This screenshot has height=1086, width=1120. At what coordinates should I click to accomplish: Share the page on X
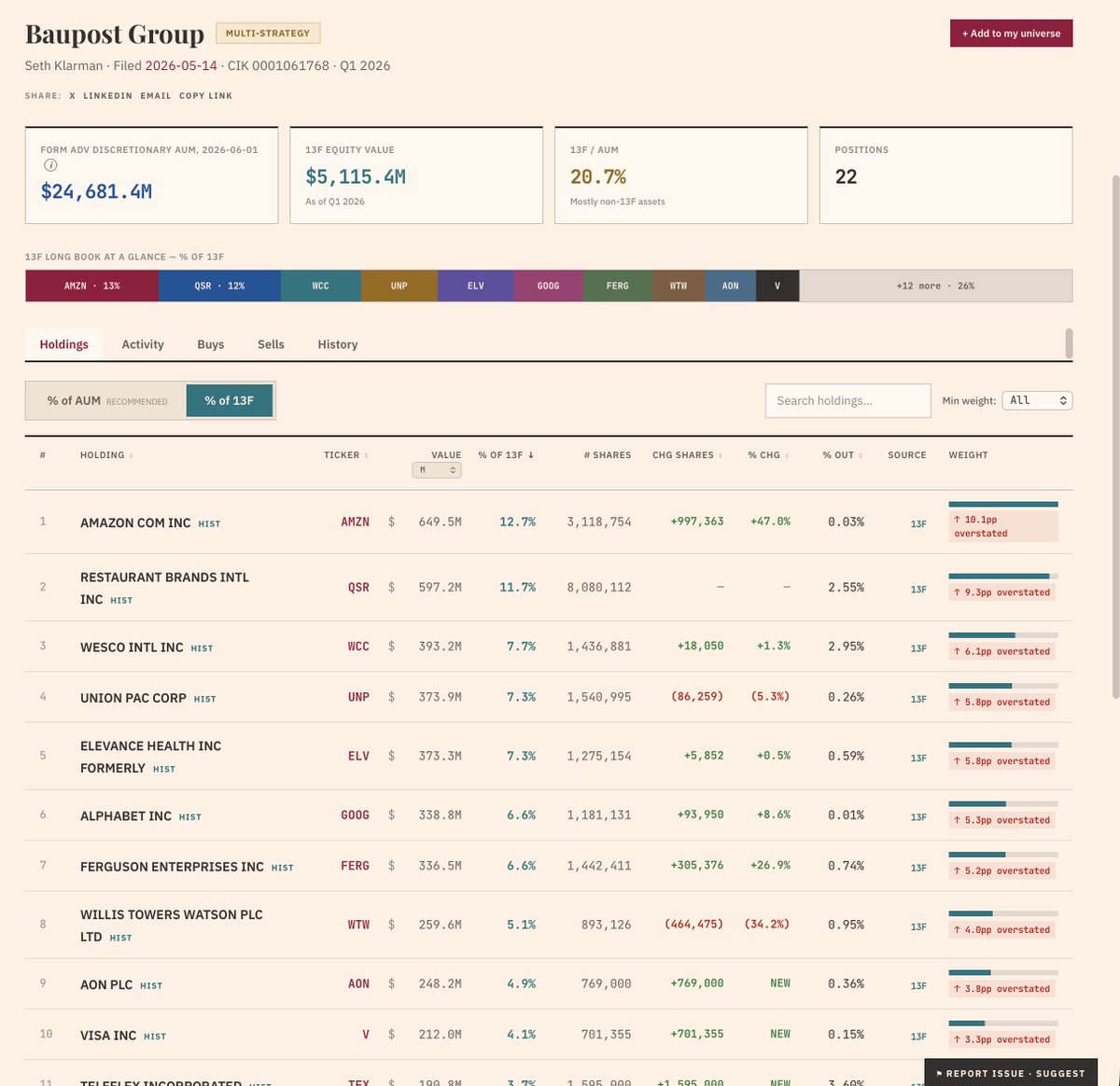(72, 95)
